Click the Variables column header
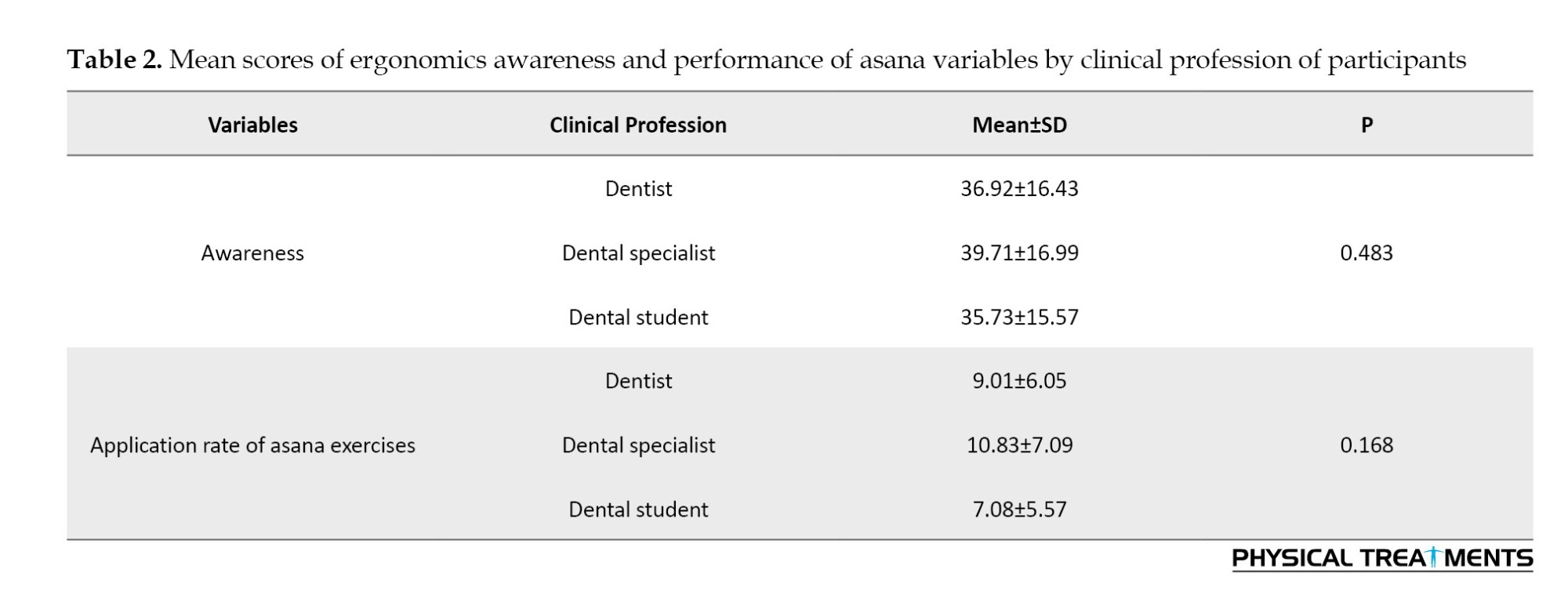The image size is (1568, 613). pyautogui.click(x=252, y=125)
